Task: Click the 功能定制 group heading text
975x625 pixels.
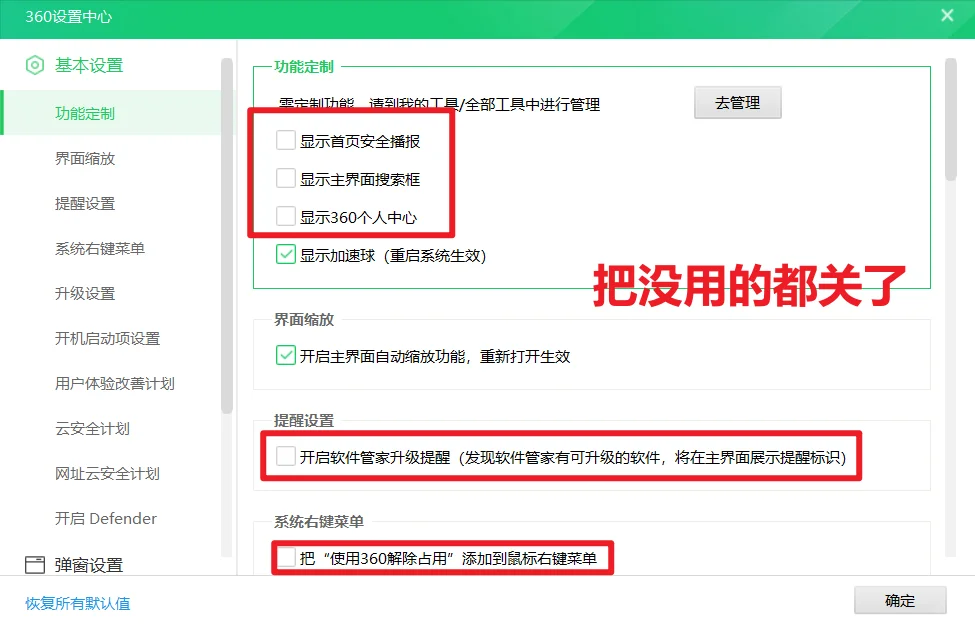Action: click(304, 67)
